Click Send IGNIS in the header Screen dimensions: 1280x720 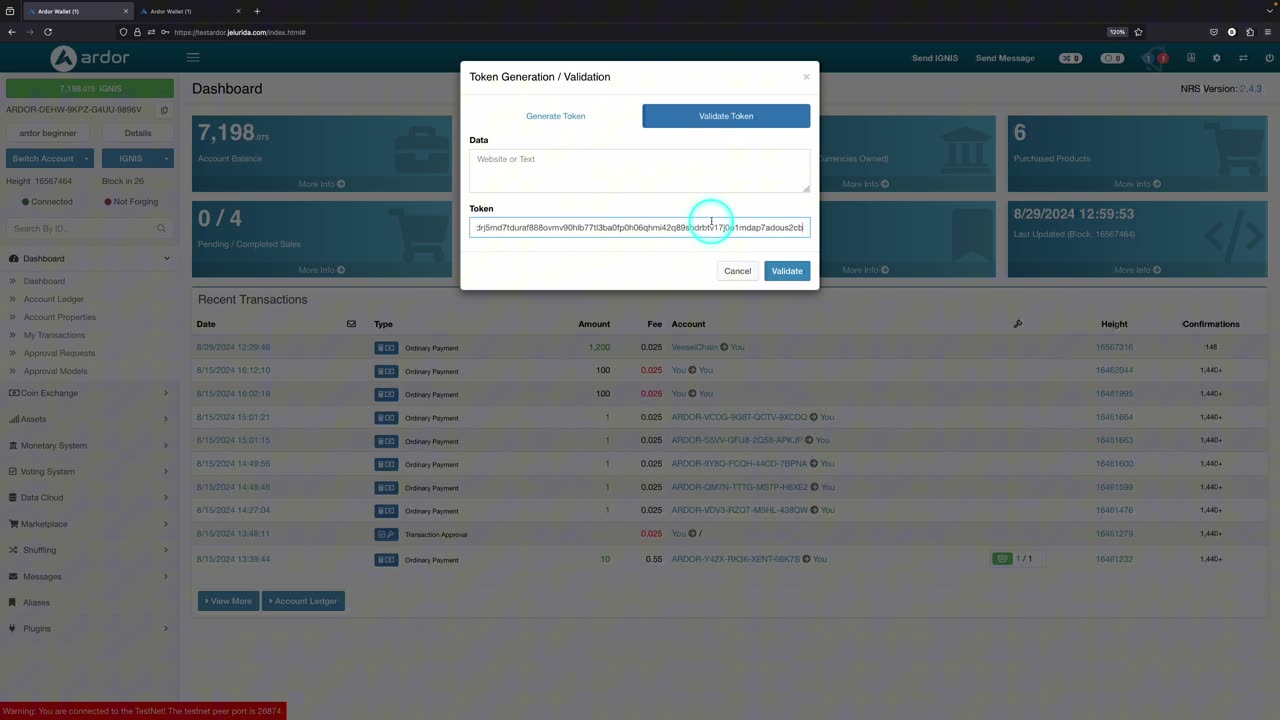pyautogui.click(x=935, y=58)
